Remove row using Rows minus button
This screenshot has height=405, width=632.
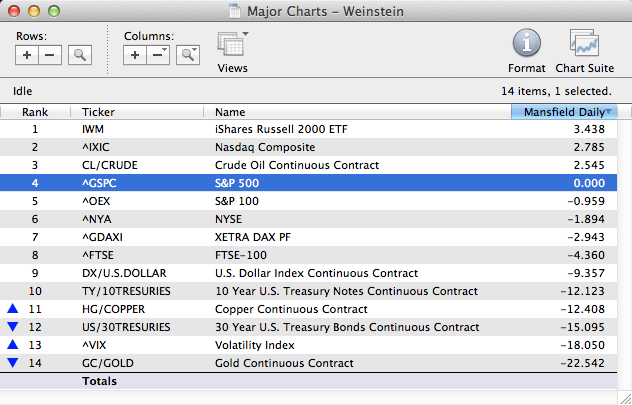click(x=50, y=55)
